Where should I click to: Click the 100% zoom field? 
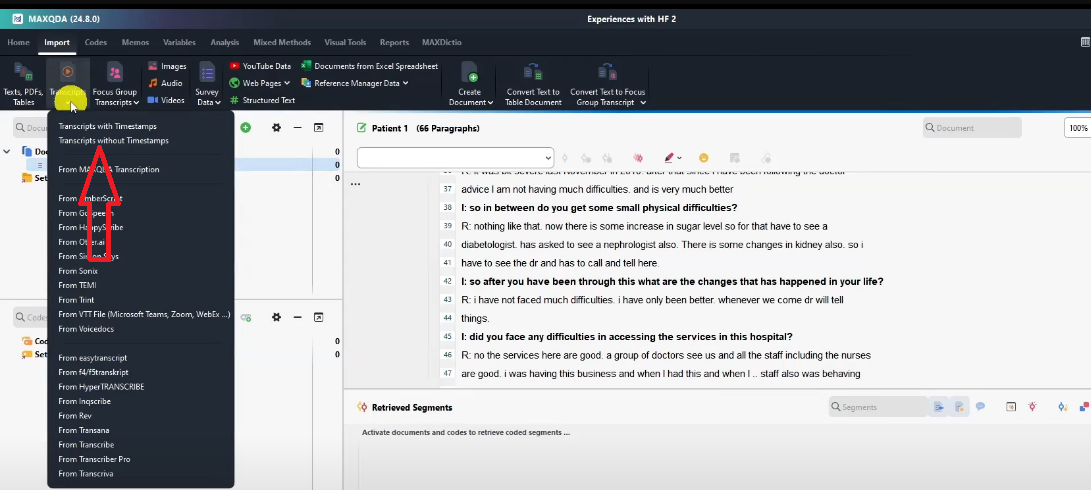[1077, 128]
